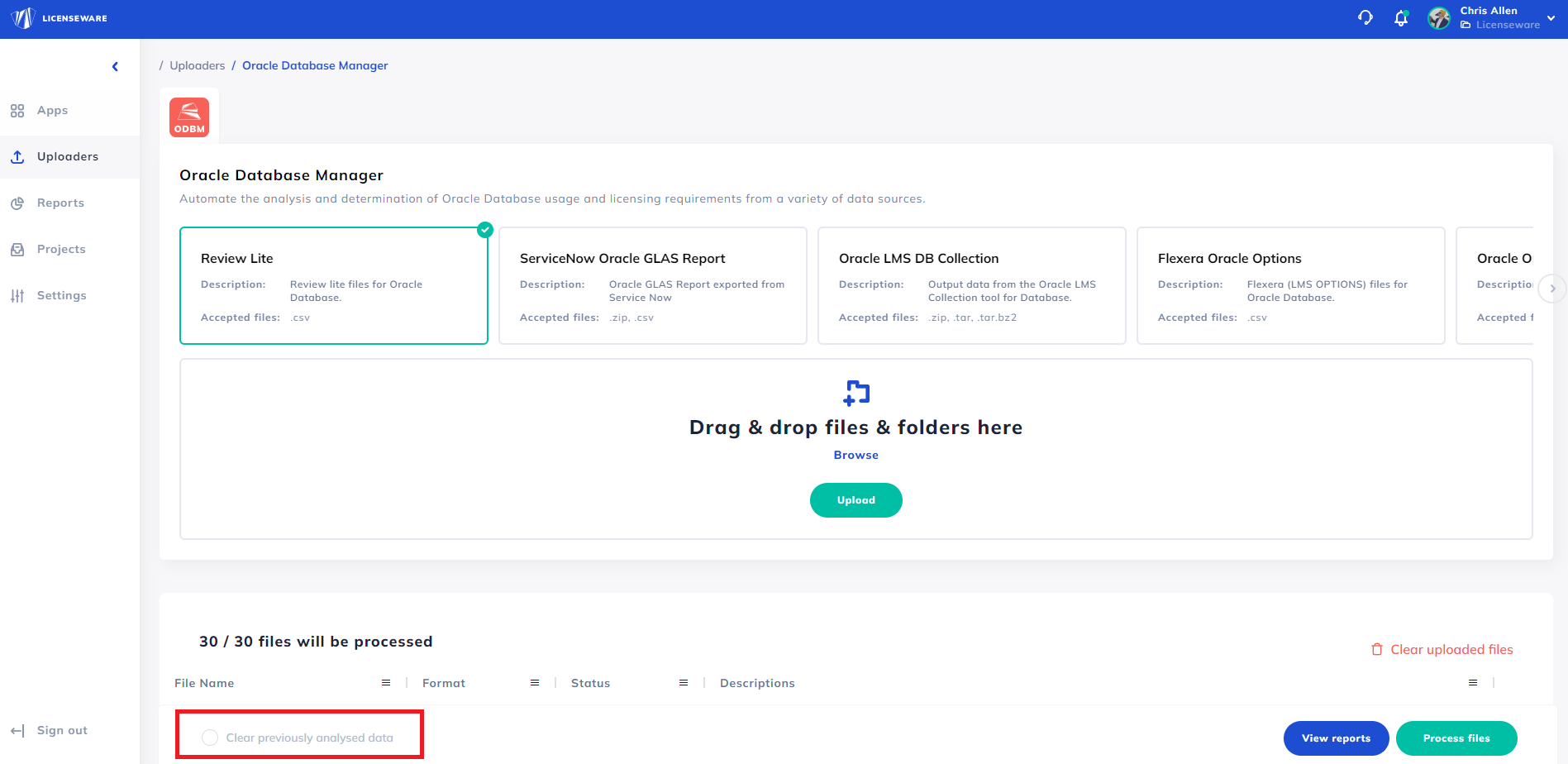Screen dimensions: 1568x764
Task: Click the Oracle Database Manager heading
Action: point(281,175)
